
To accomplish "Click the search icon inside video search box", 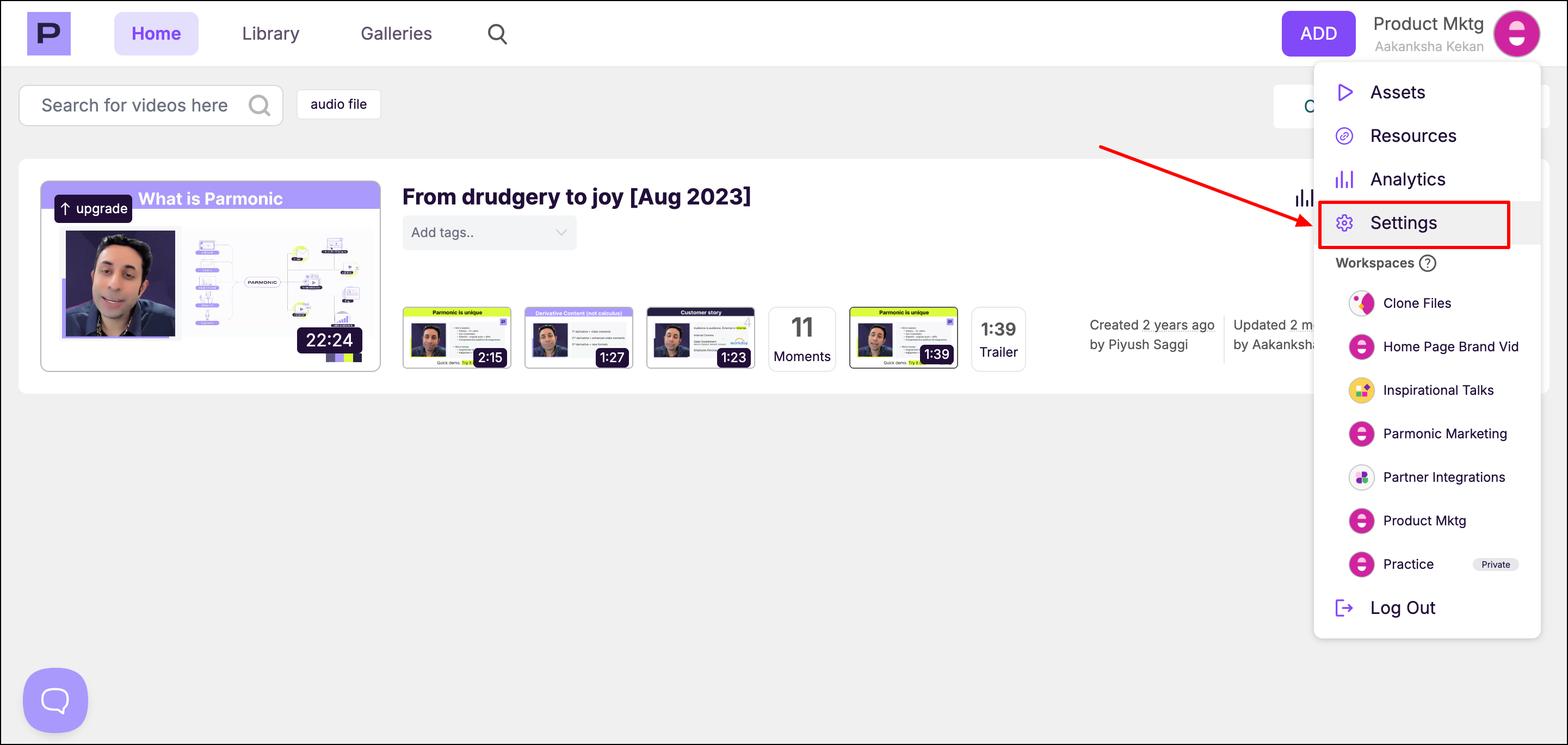I will pyautogui.click(x=260, y=105).
